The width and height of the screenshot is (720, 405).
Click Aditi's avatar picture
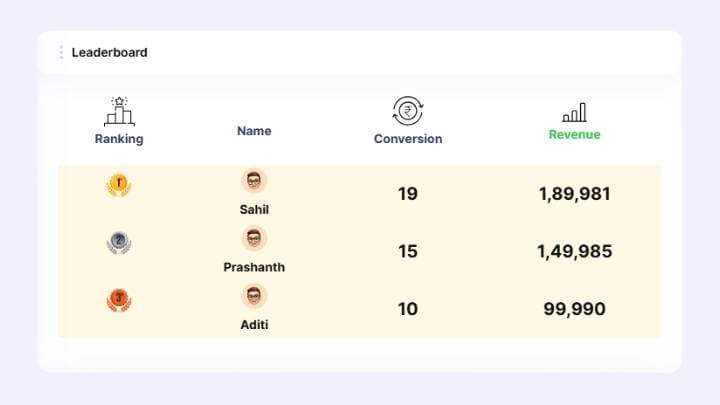254,296
